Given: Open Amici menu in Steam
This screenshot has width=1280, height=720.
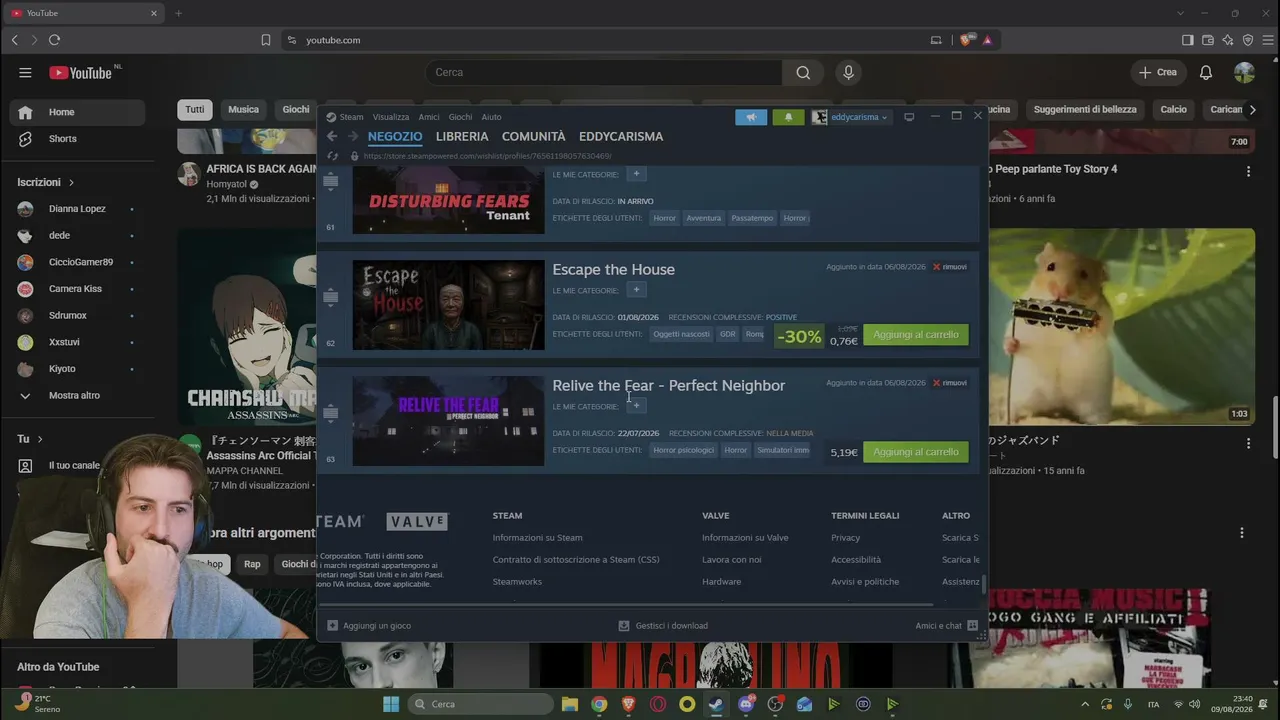Looking at the screenshot, I should click(x=429, y=117).
